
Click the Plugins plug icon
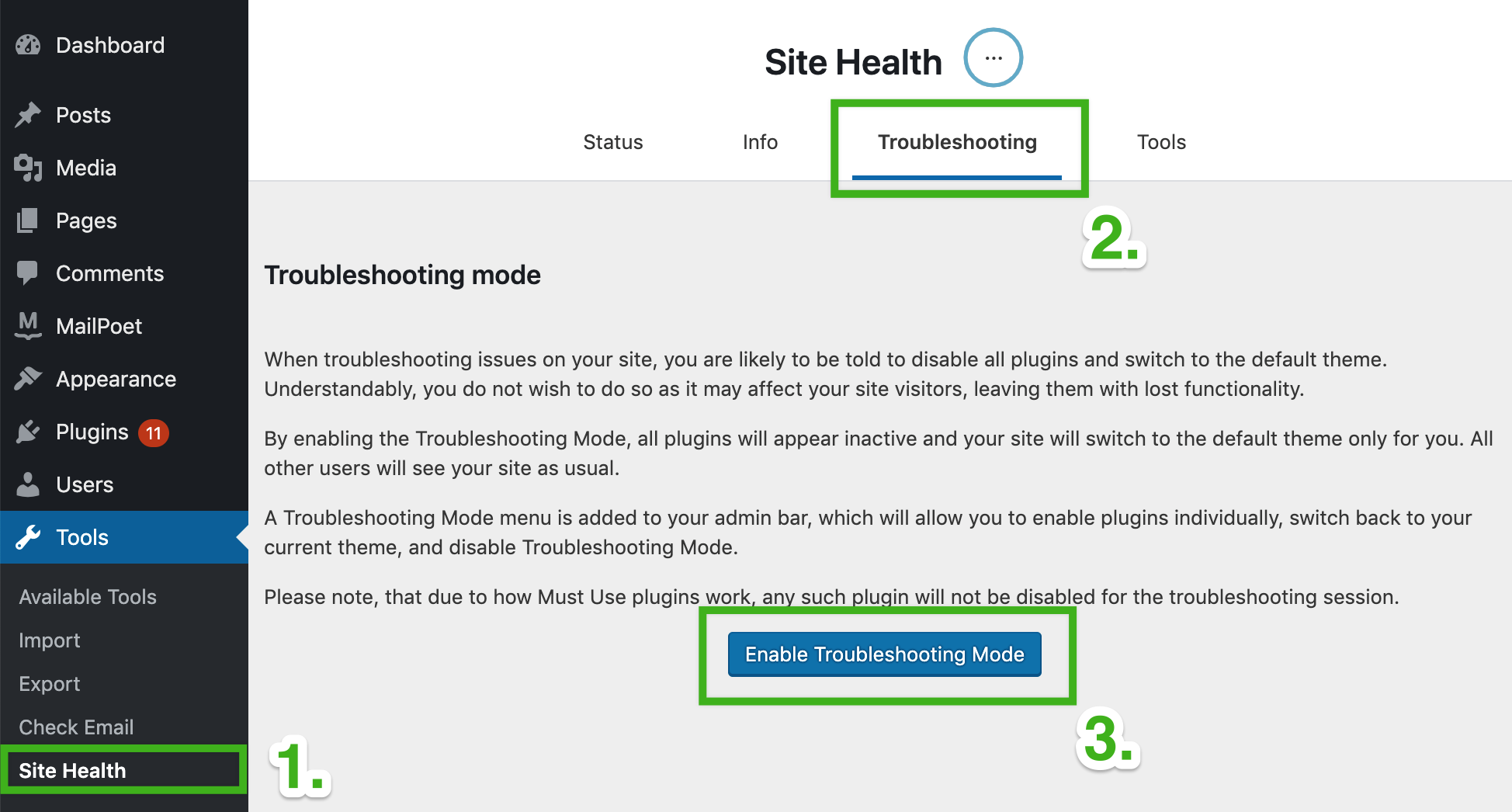point(28,432)
